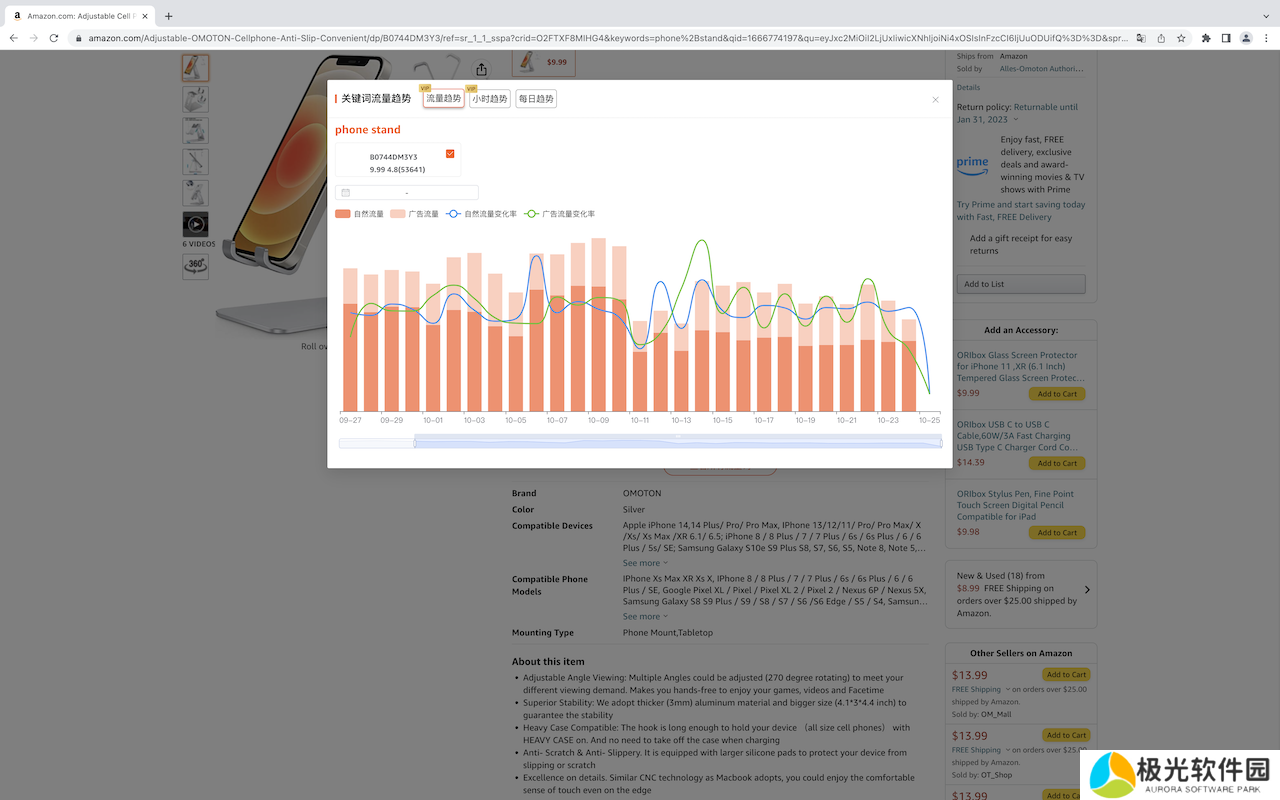Open the browser extensions puzzle icon
Screen dimensions: 1280x800
point(1206,38)
